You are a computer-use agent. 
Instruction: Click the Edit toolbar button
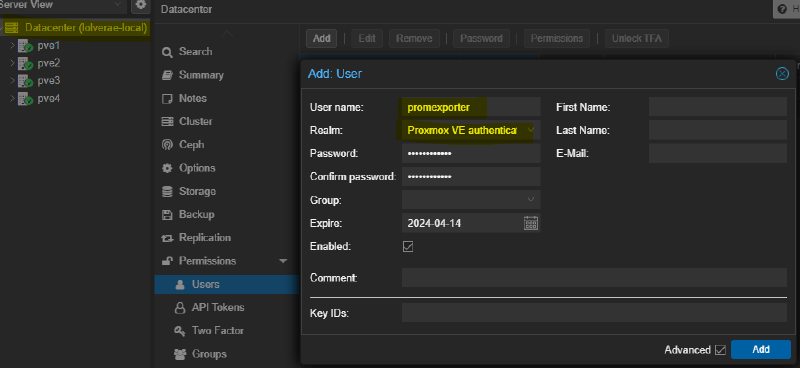[367, 38]
